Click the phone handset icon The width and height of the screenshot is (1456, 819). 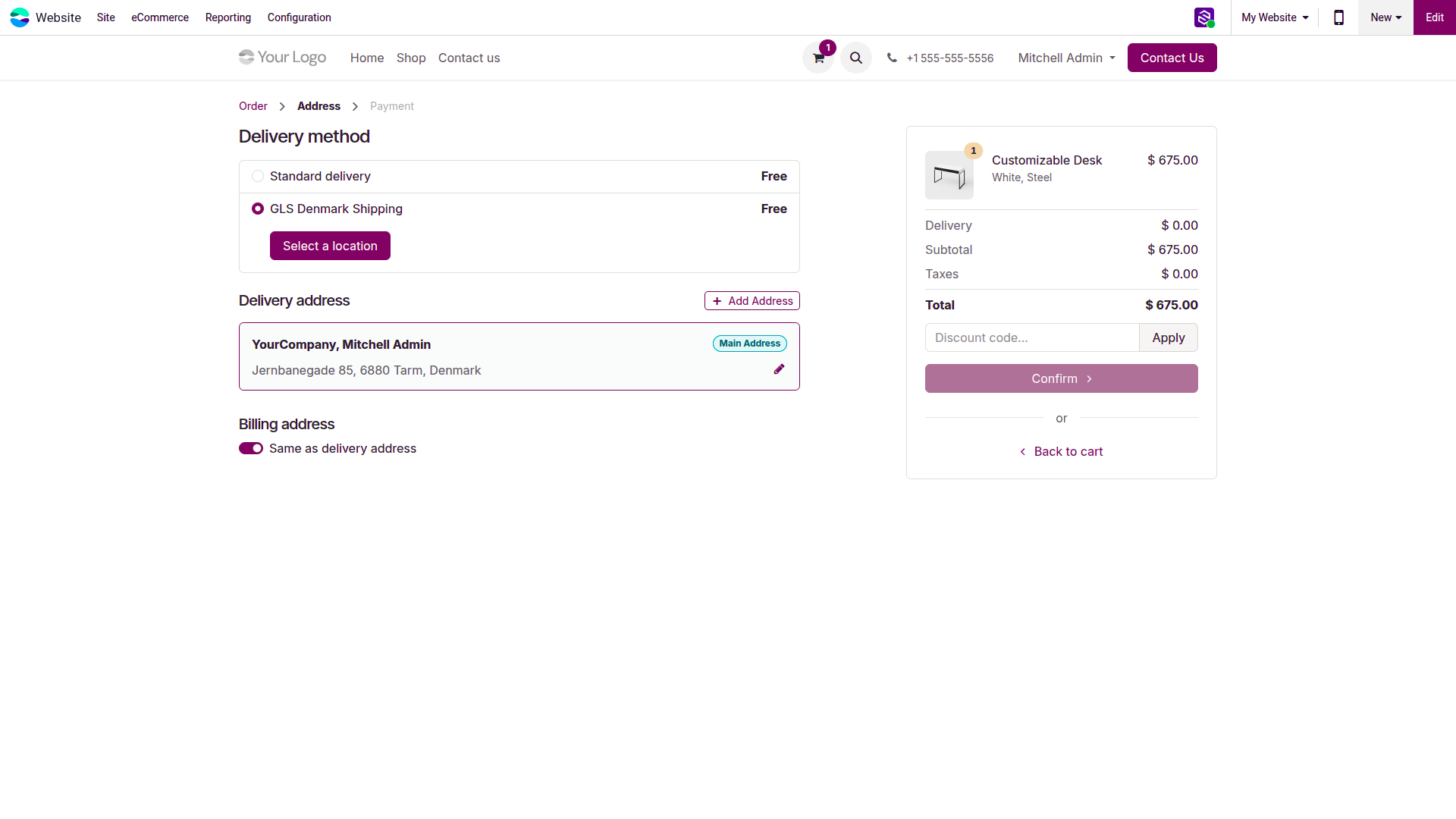pos(892,58)
